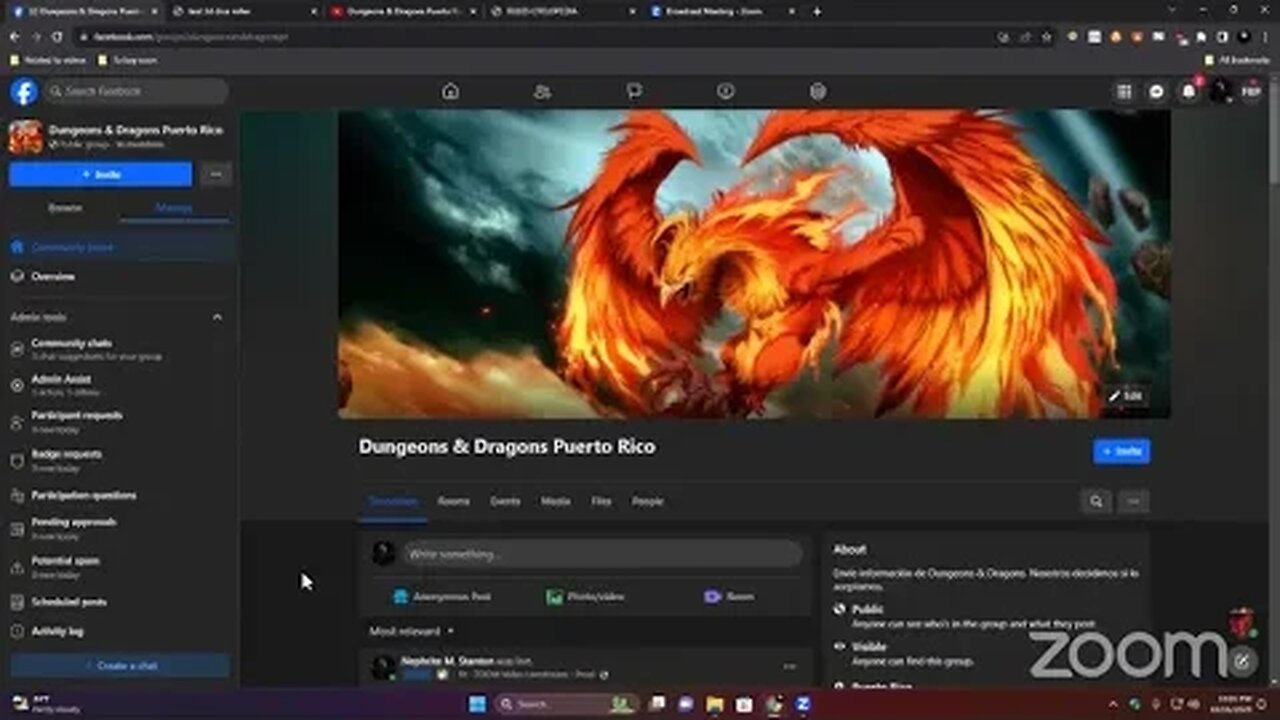Open the phoenix cover photo

point(754,264)
